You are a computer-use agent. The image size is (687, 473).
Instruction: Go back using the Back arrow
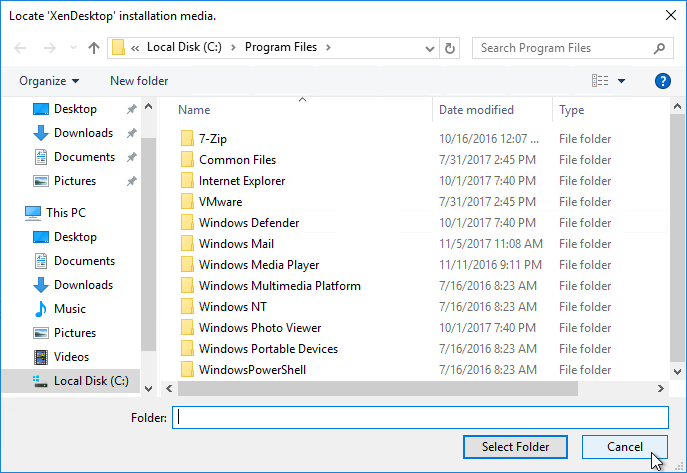tap(20, 48)
